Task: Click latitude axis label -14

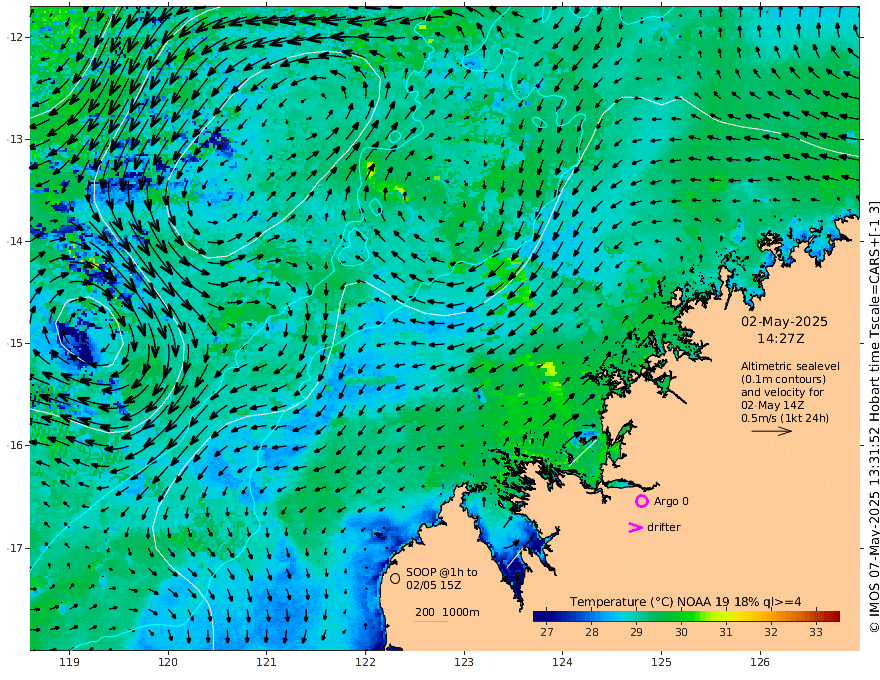Action: [15, 241]
